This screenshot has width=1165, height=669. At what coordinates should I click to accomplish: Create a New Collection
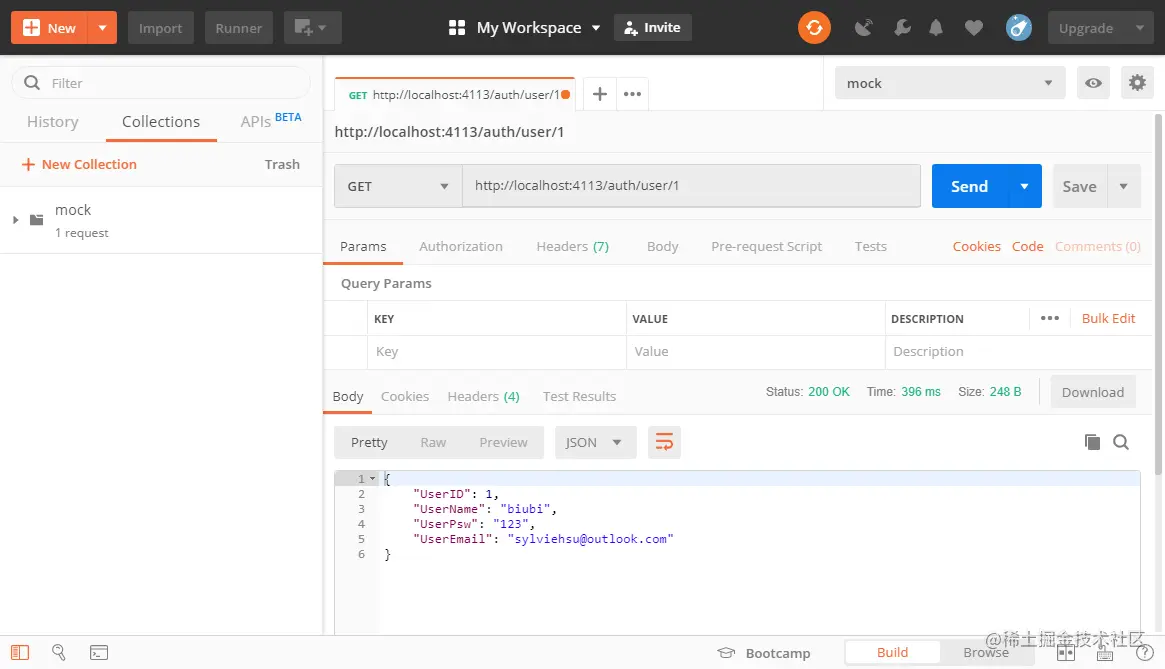click(79, 164)
